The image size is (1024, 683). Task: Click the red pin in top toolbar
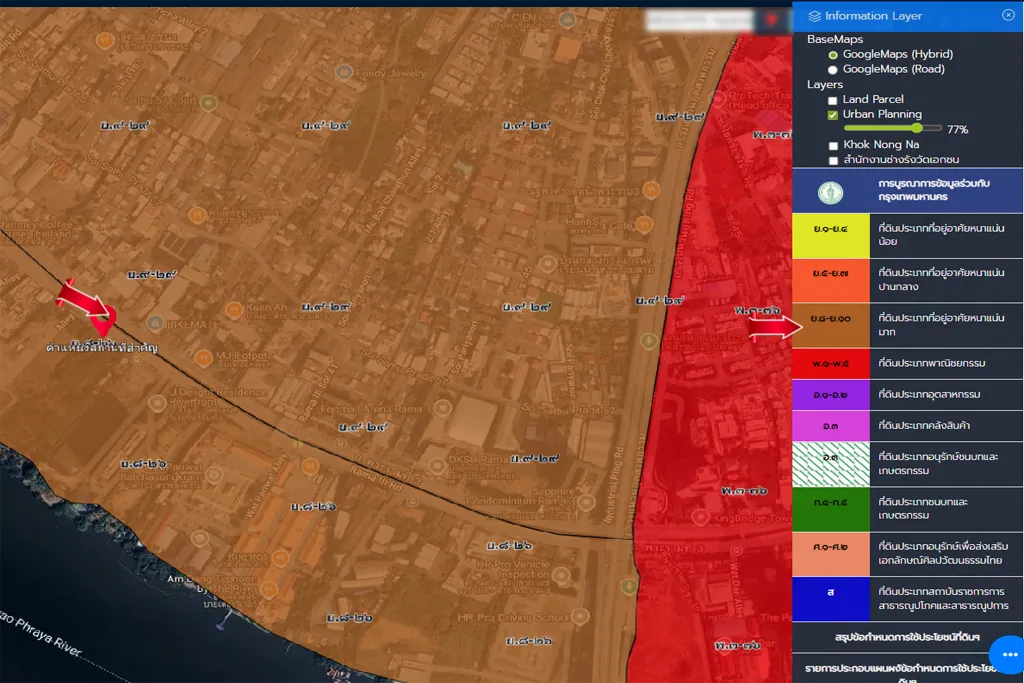tap(771, 20)
